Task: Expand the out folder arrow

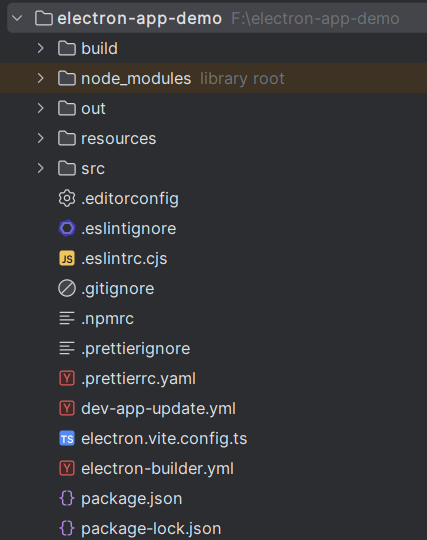Action: (x=41, y=108)
